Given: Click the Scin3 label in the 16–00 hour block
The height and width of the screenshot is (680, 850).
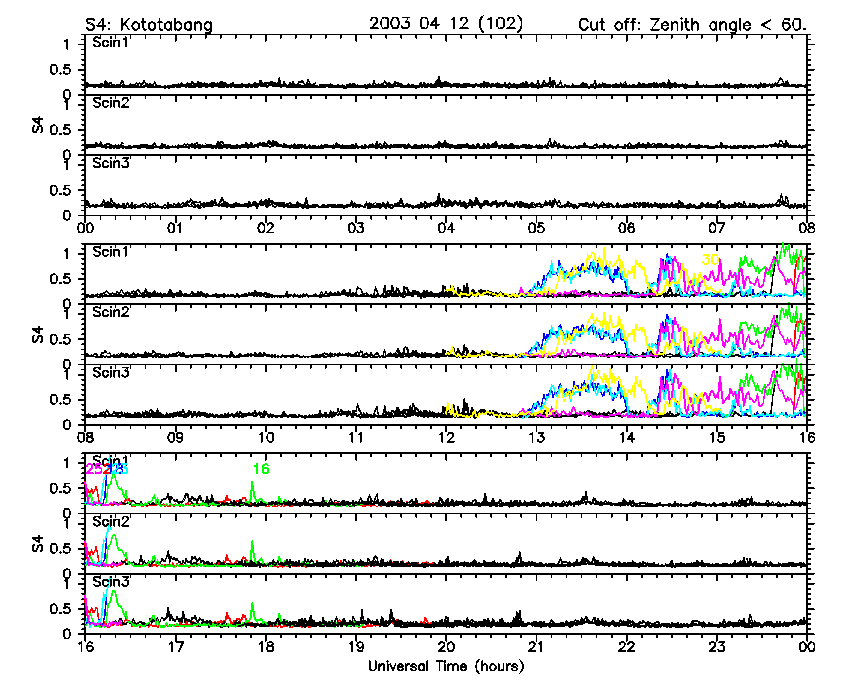Looking at the screenshot, I should 111,582.
